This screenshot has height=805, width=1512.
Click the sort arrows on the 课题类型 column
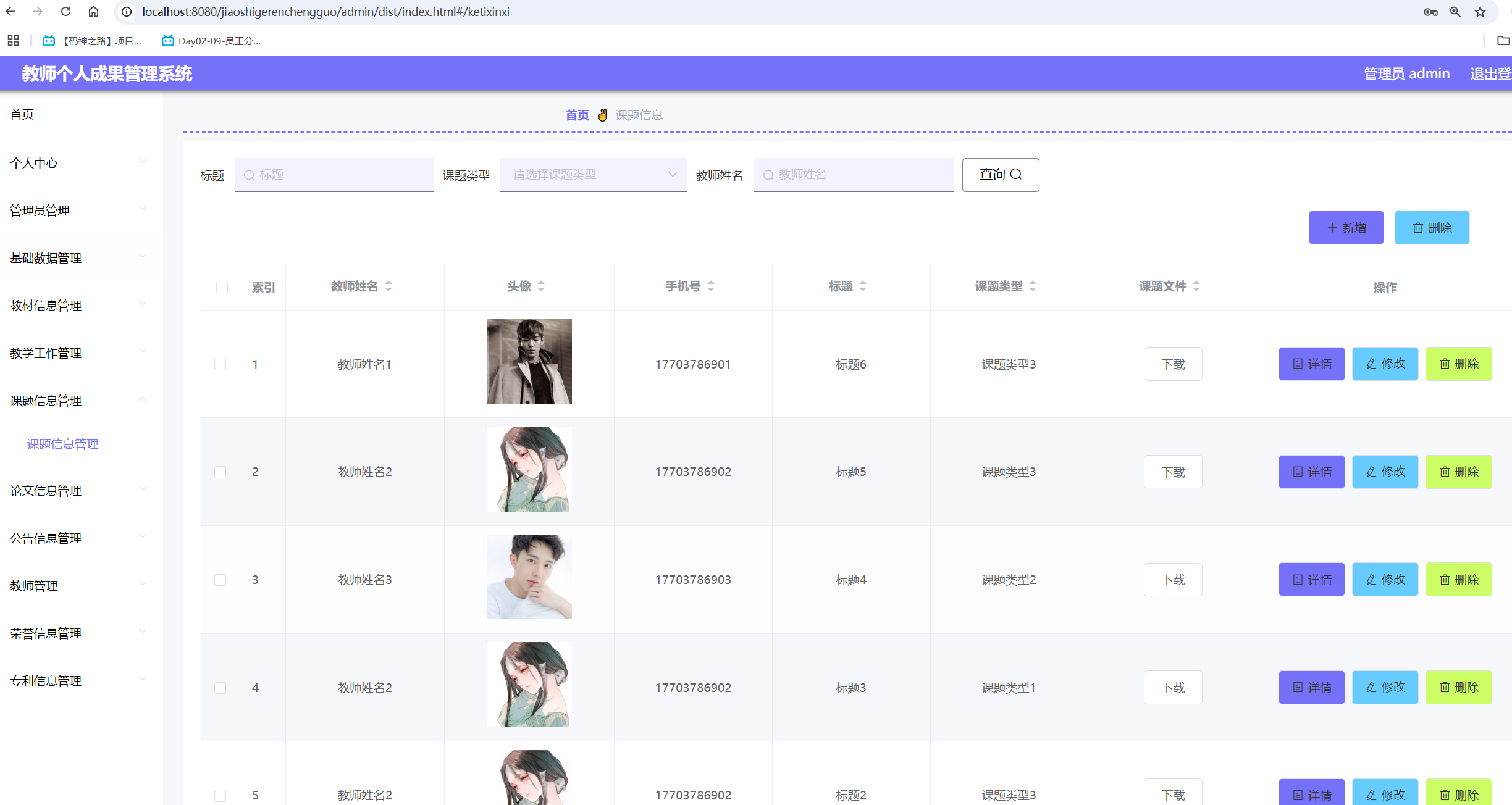pos(1033,286)
